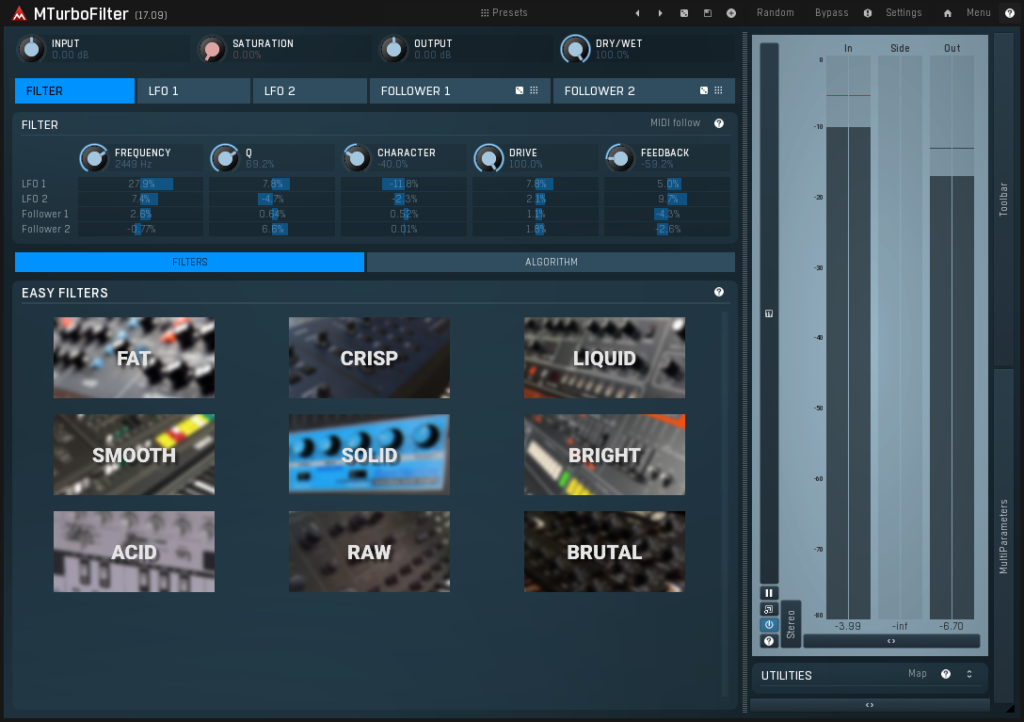Pause the level meters

coord(769,593)
